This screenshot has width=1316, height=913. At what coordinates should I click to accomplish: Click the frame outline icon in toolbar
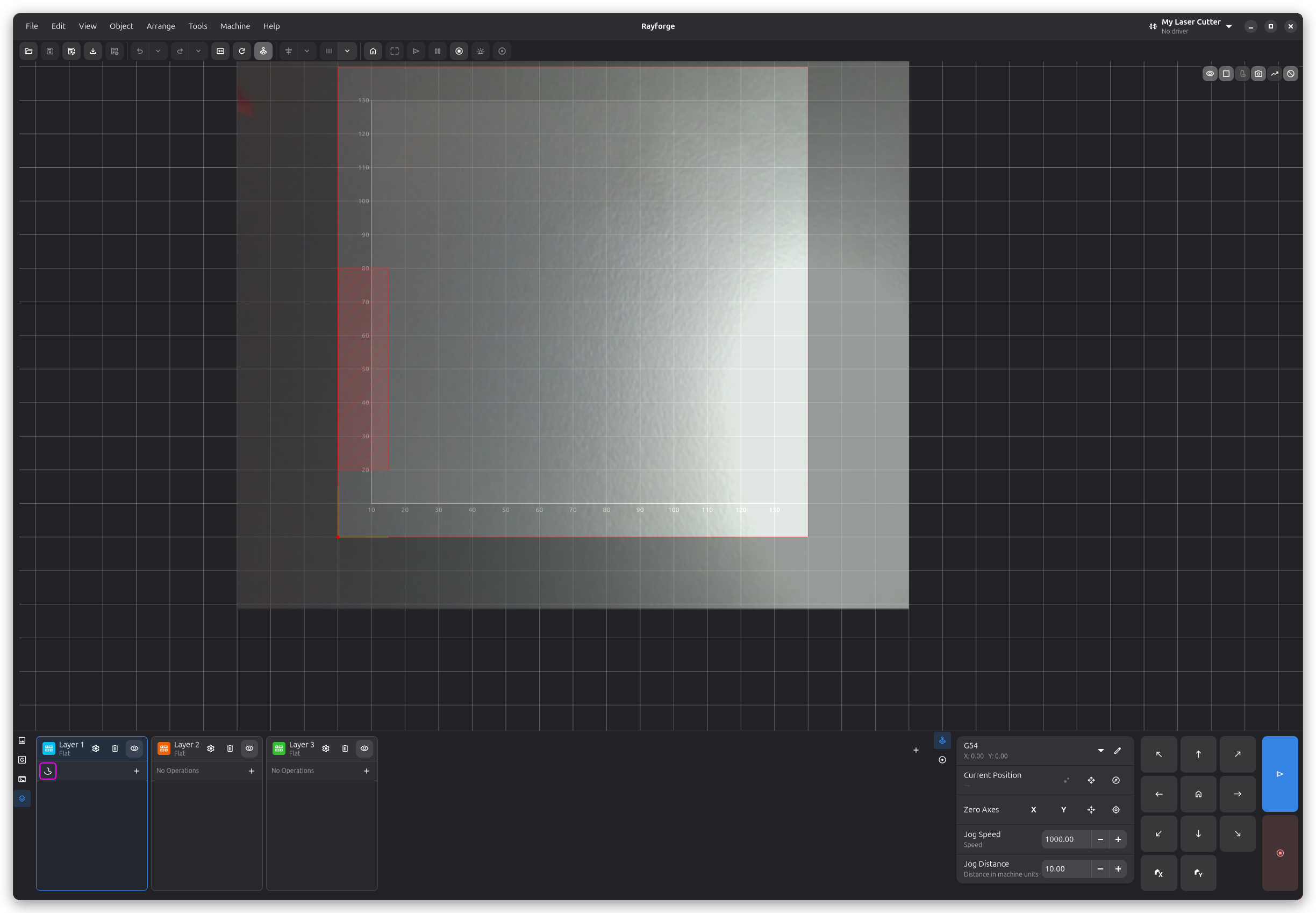tap(395, 51)
